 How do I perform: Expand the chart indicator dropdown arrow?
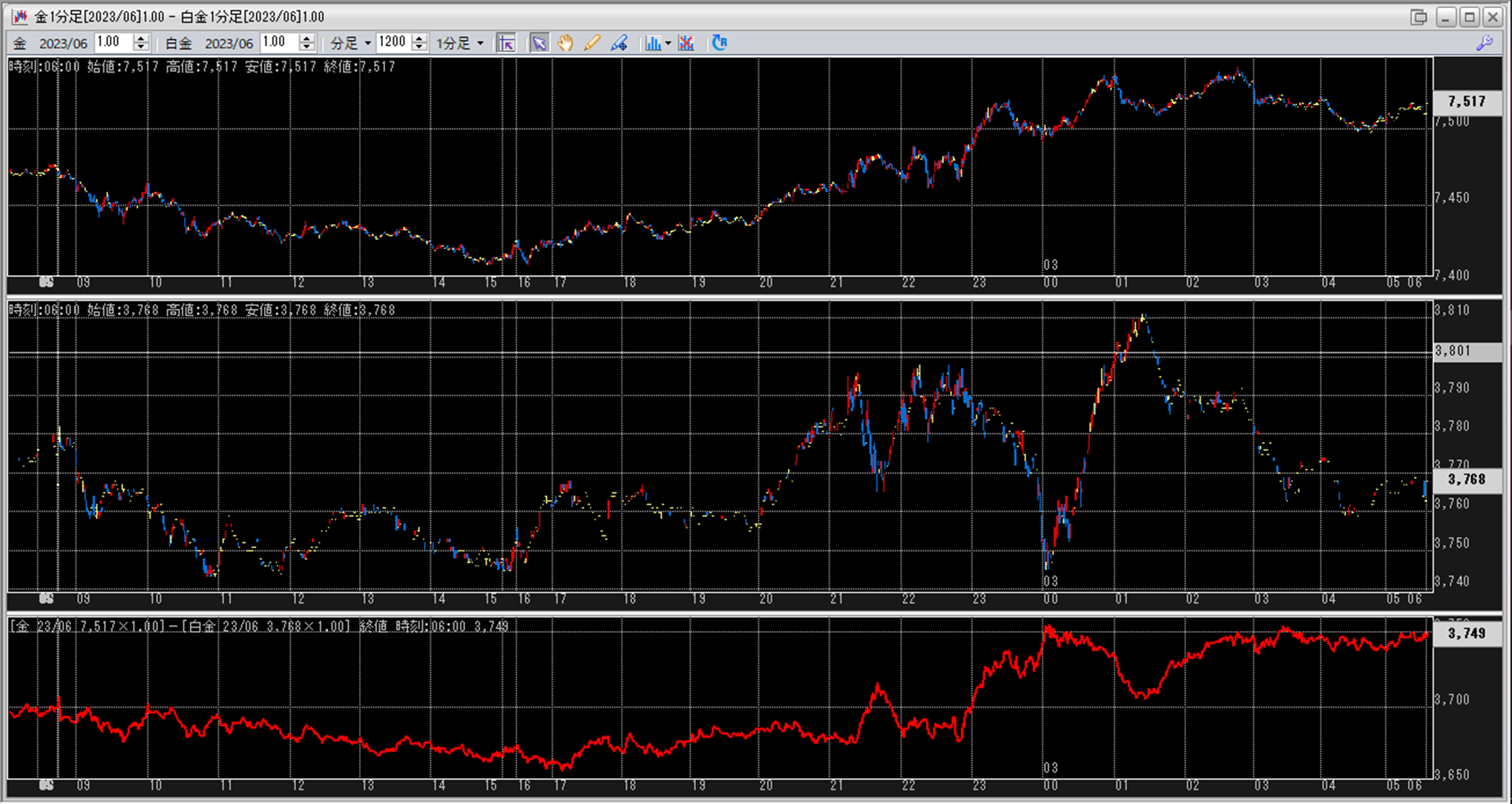pos(668,43)
